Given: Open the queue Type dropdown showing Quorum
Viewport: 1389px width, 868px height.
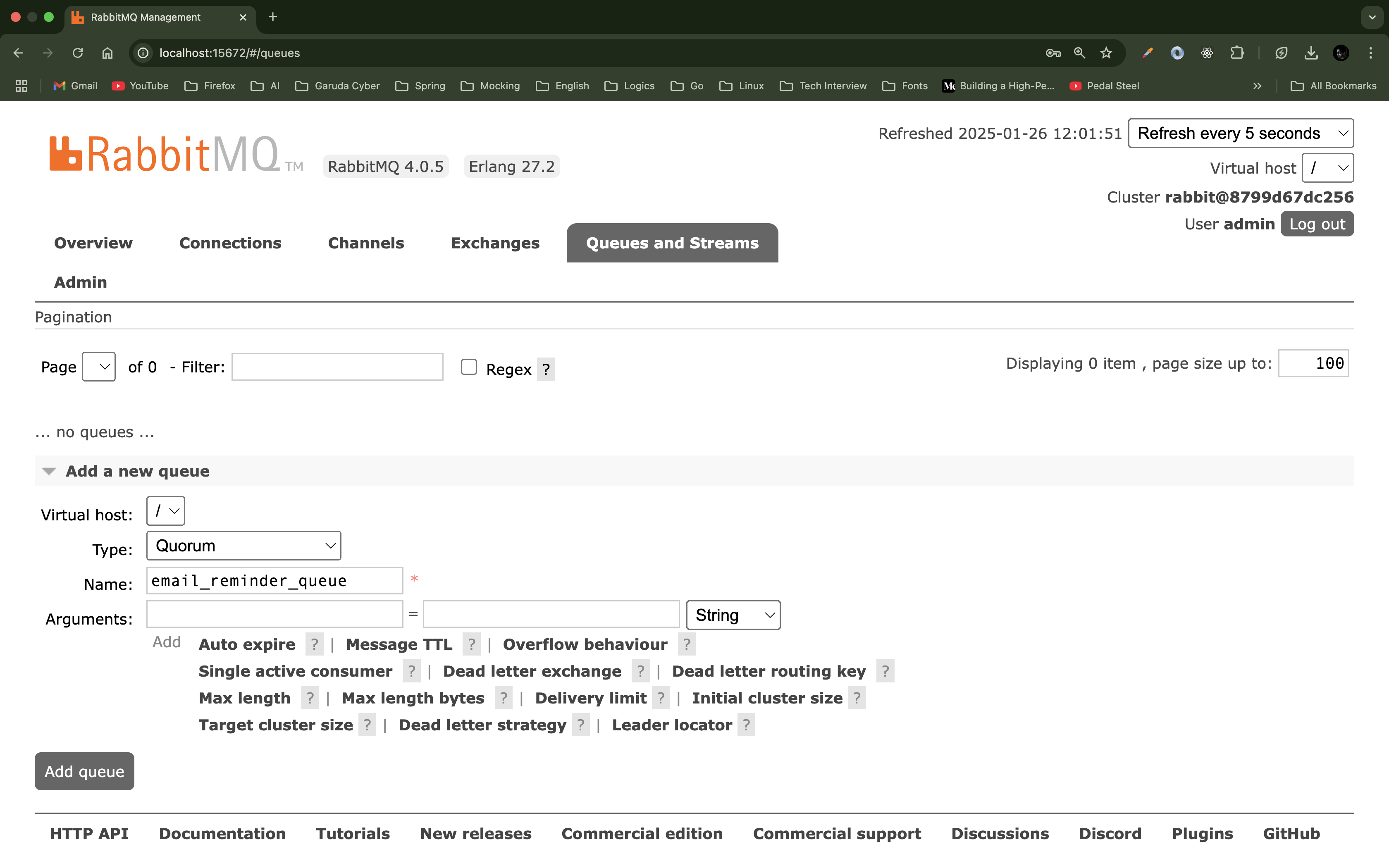Looking at the screenshot, I should point(244,545).
